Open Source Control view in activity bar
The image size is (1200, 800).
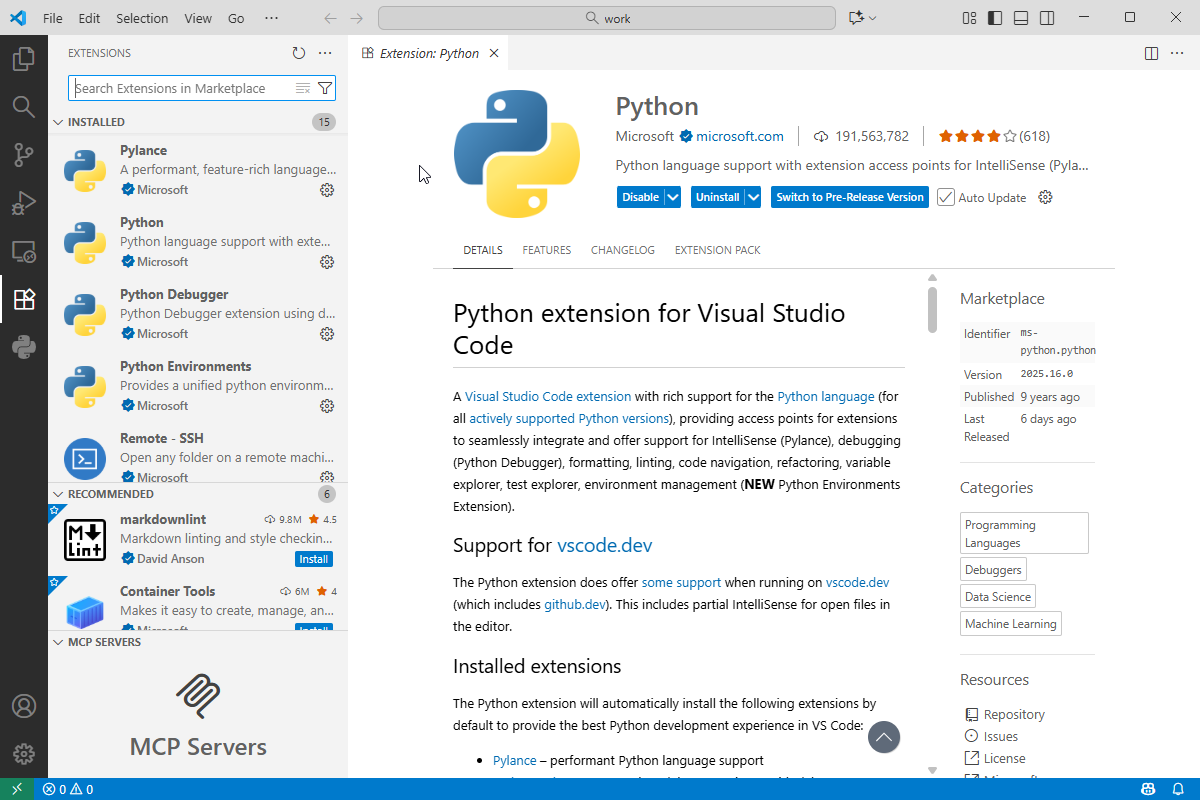tap(24, 154)
